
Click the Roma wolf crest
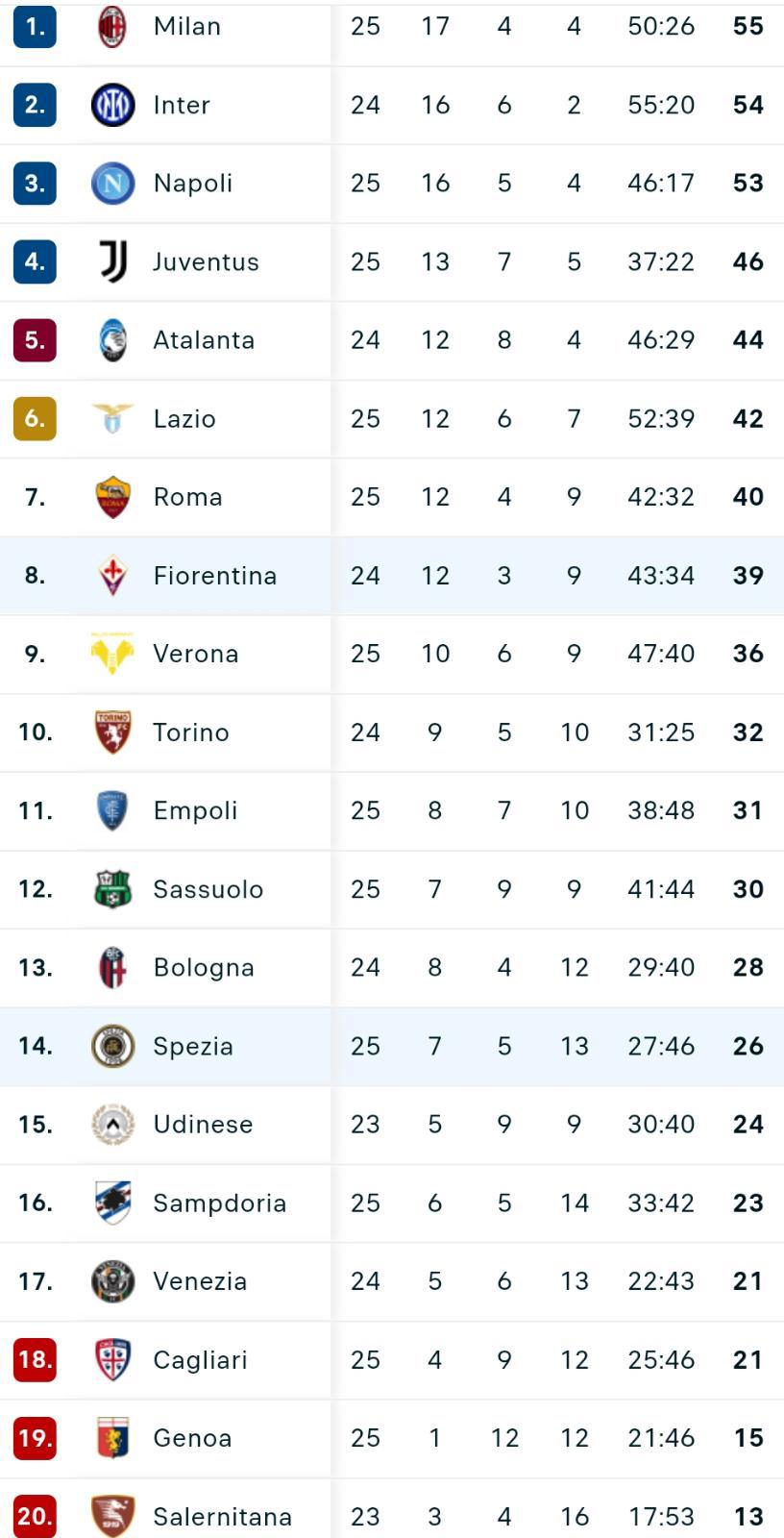pos(112,497)
